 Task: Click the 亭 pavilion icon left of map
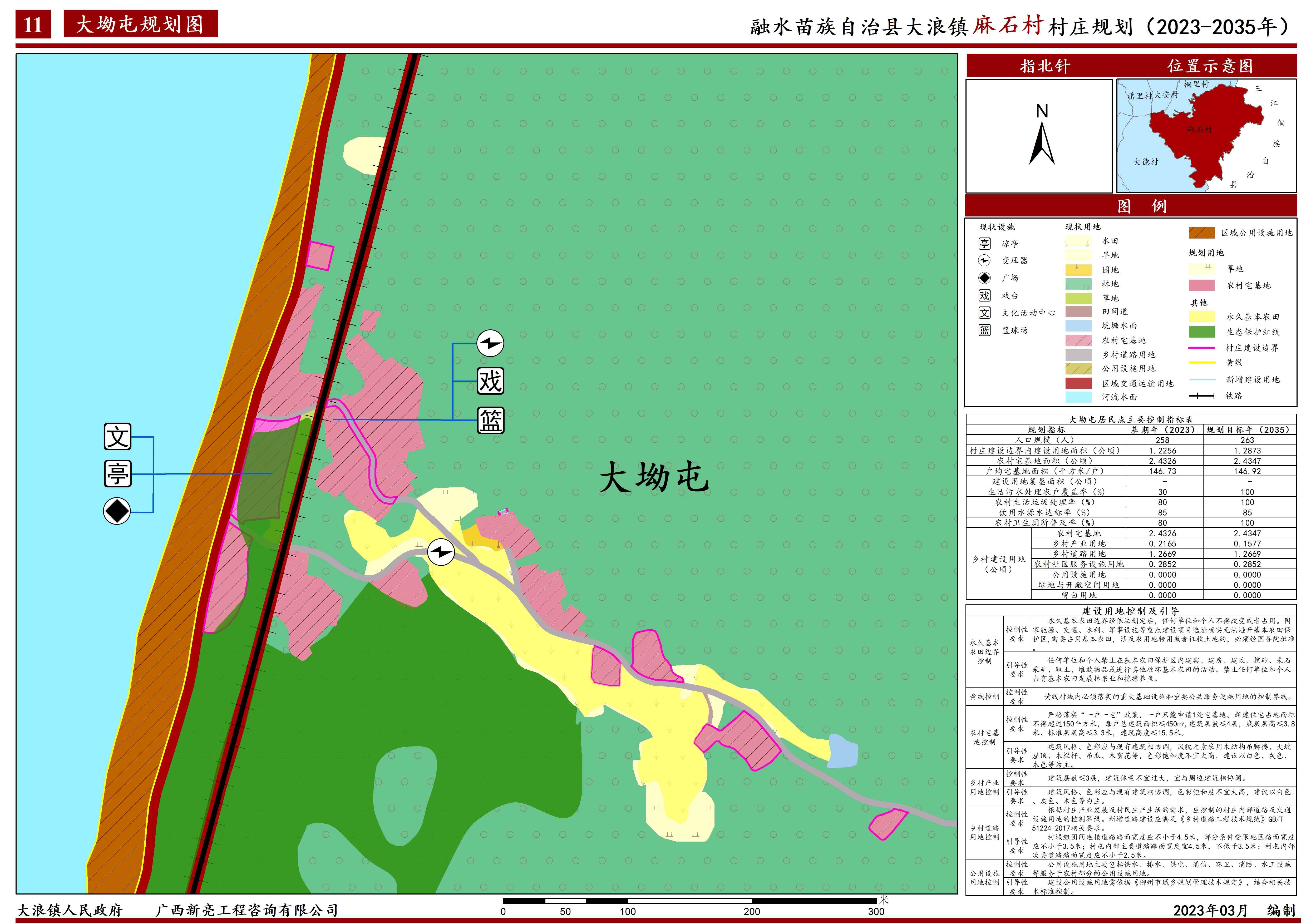(x=117, y=474)
